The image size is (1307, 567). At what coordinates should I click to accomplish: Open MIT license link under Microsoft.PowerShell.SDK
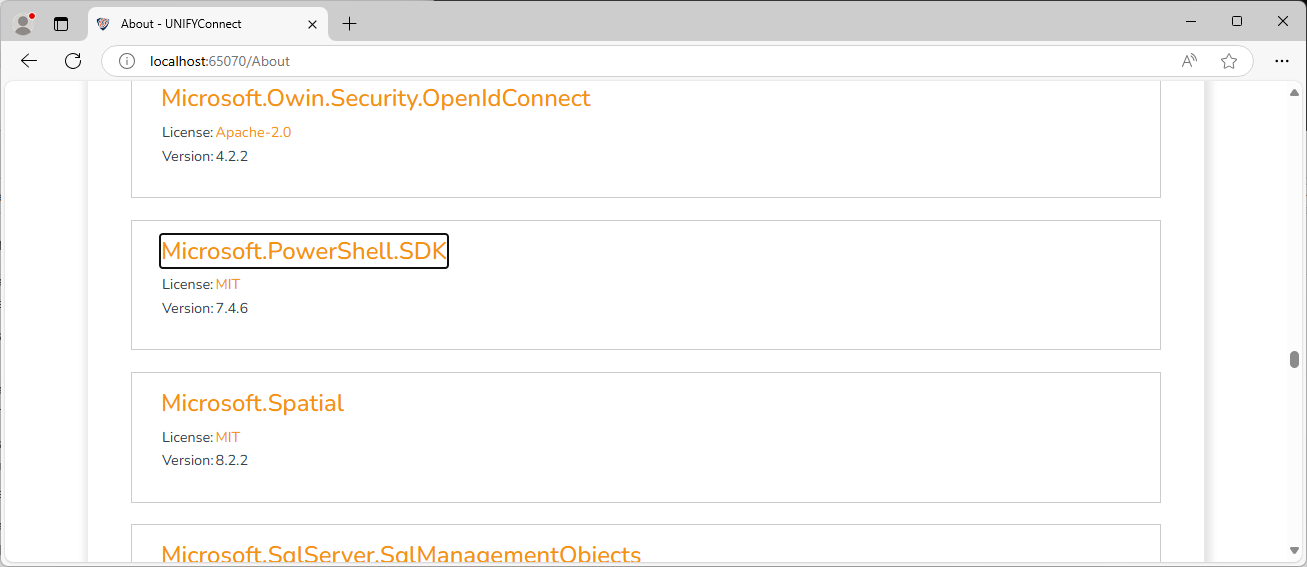click(228, 284)
